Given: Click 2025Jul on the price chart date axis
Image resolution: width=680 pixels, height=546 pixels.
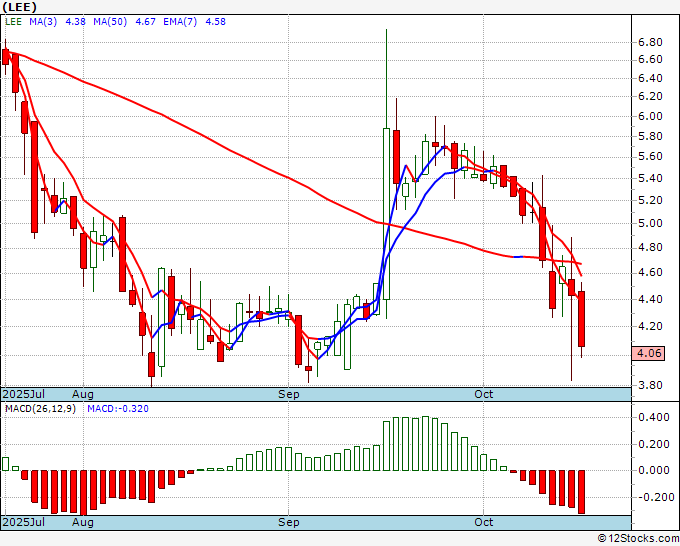Looking at the screenshot, I should 24,394.
